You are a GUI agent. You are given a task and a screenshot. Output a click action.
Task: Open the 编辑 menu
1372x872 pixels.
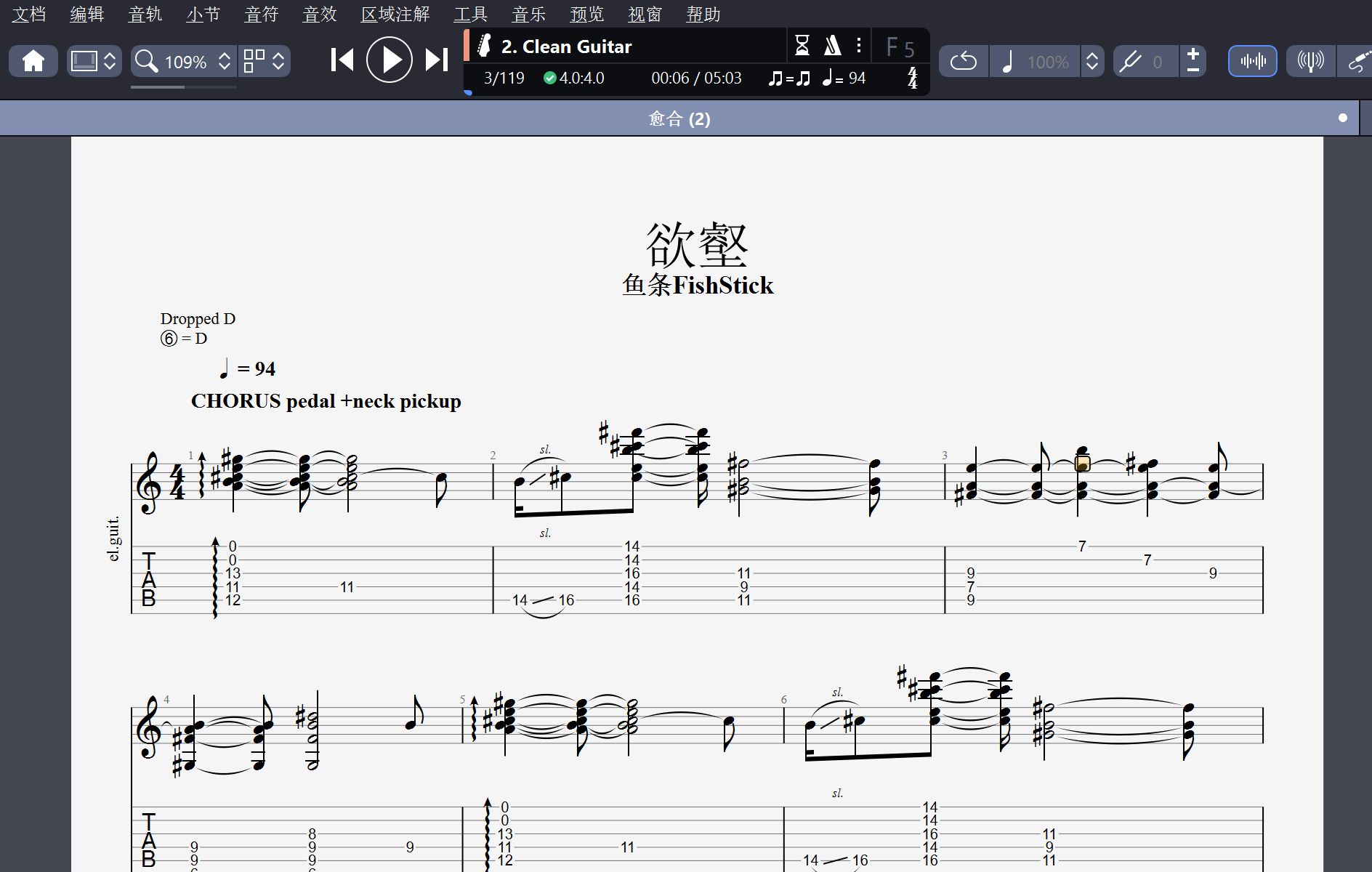(87, 15)
